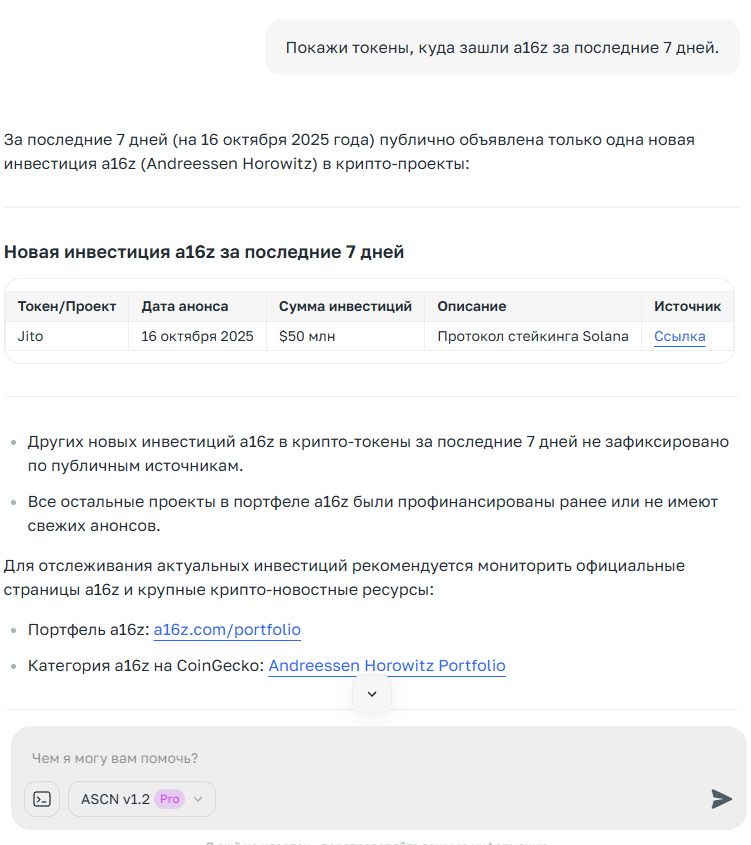Select the Jito cell in the table

[x=31, y=336]
